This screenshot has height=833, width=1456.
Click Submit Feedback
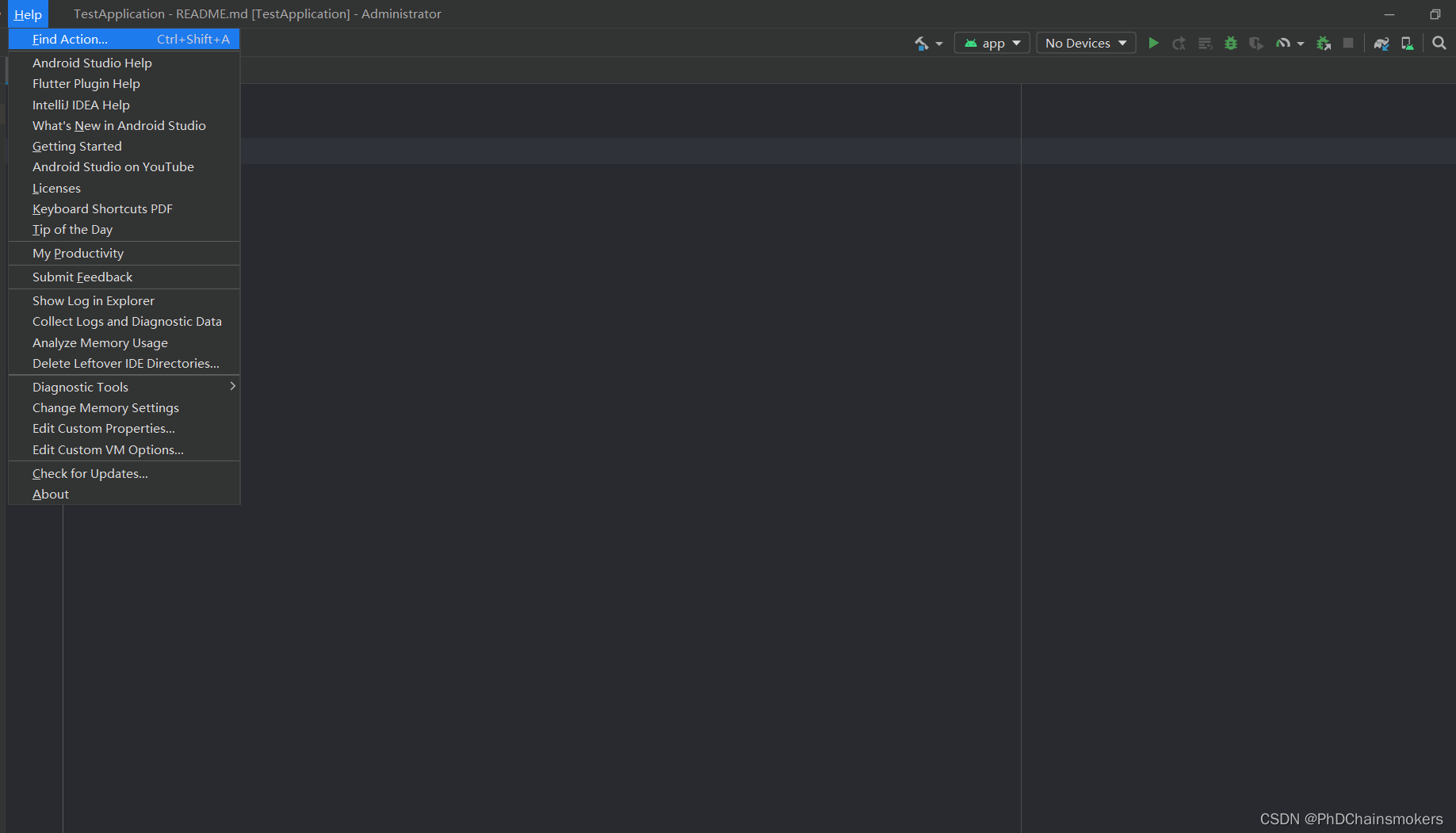(82, 277)
